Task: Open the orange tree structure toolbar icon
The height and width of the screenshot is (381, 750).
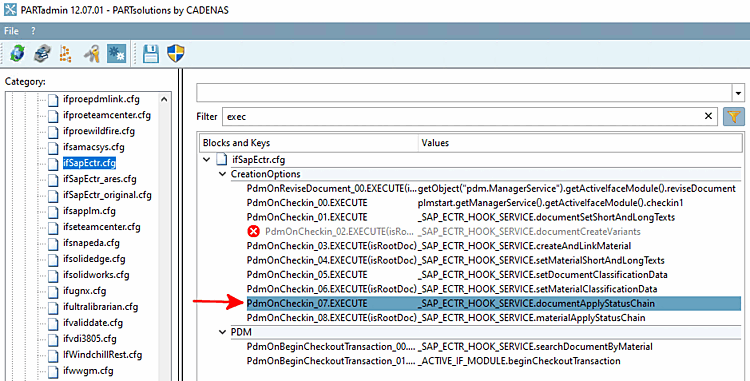Action: point(66,54)
